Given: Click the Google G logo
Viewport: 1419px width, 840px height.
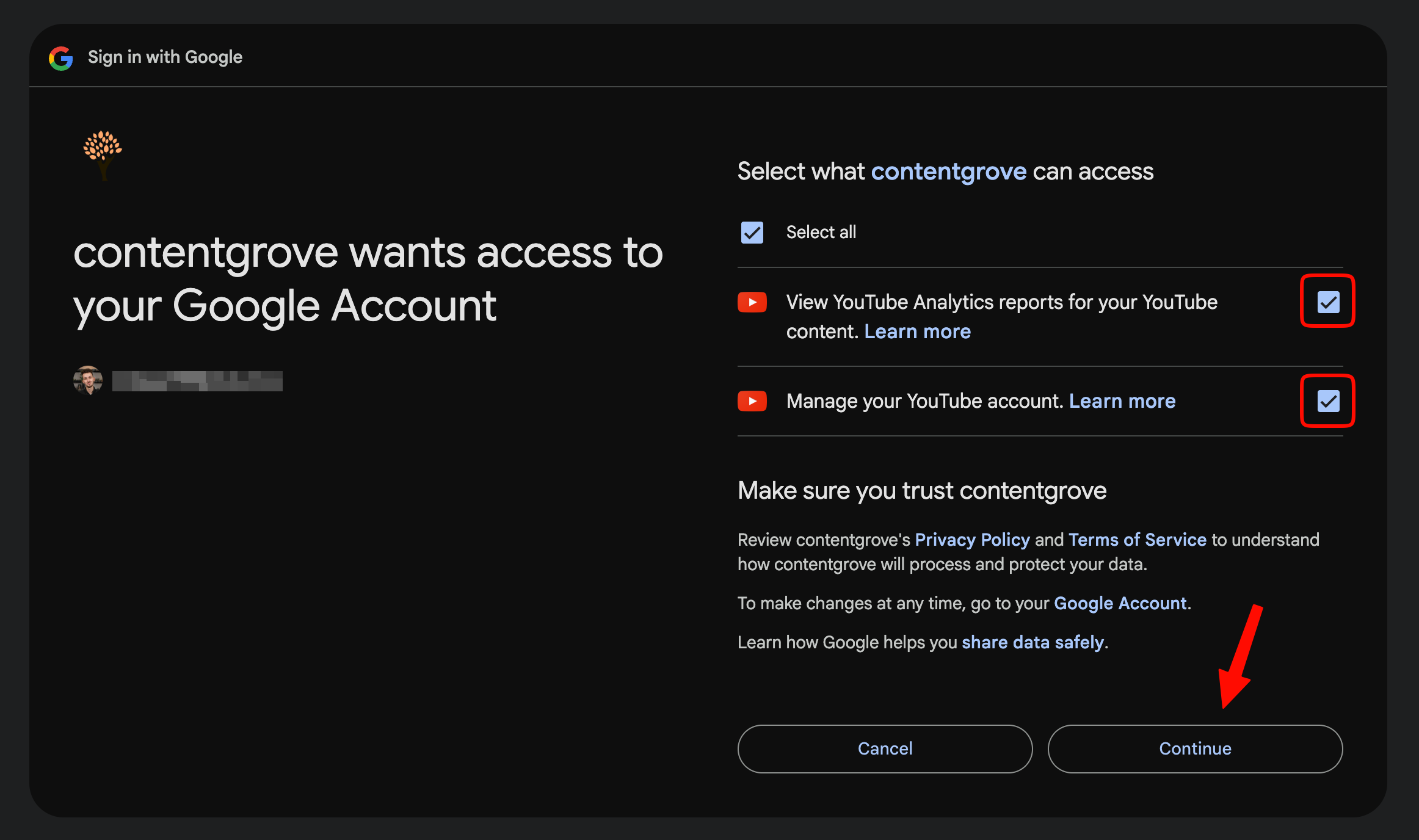Looking at the screenshot, I should (61, 58).
